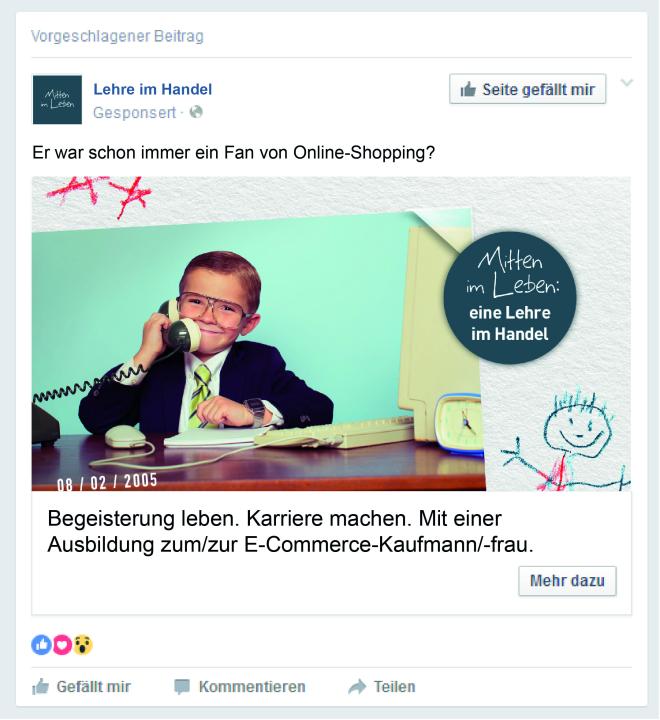Click the globe public visibility icon

196,112
